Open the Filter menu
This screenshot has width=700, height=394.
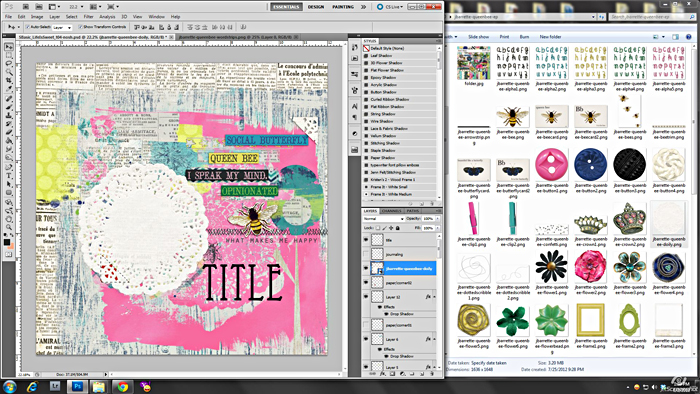(88, 17)
